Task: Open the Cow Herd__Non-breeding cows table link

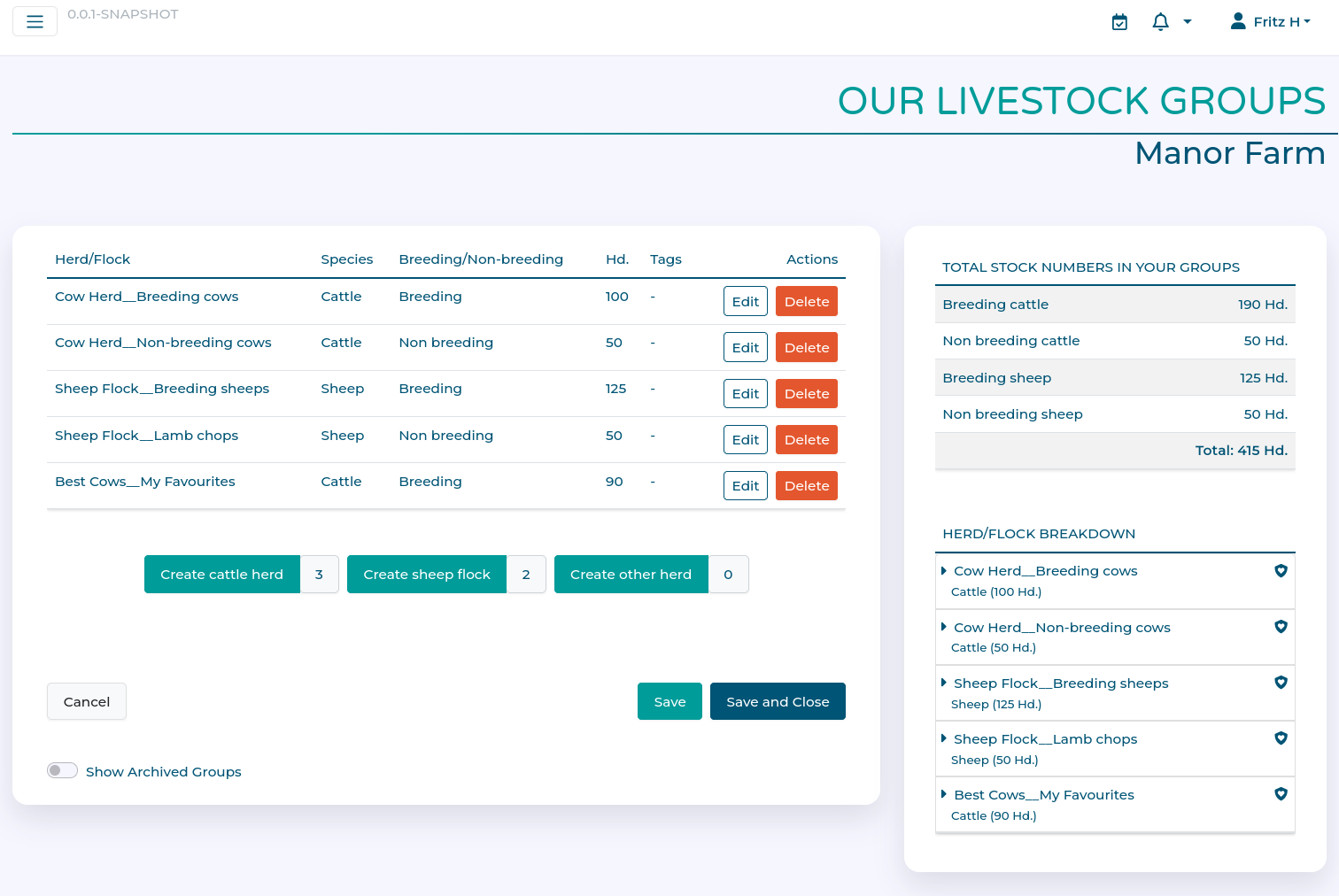Action: click(x=163, y=343)
